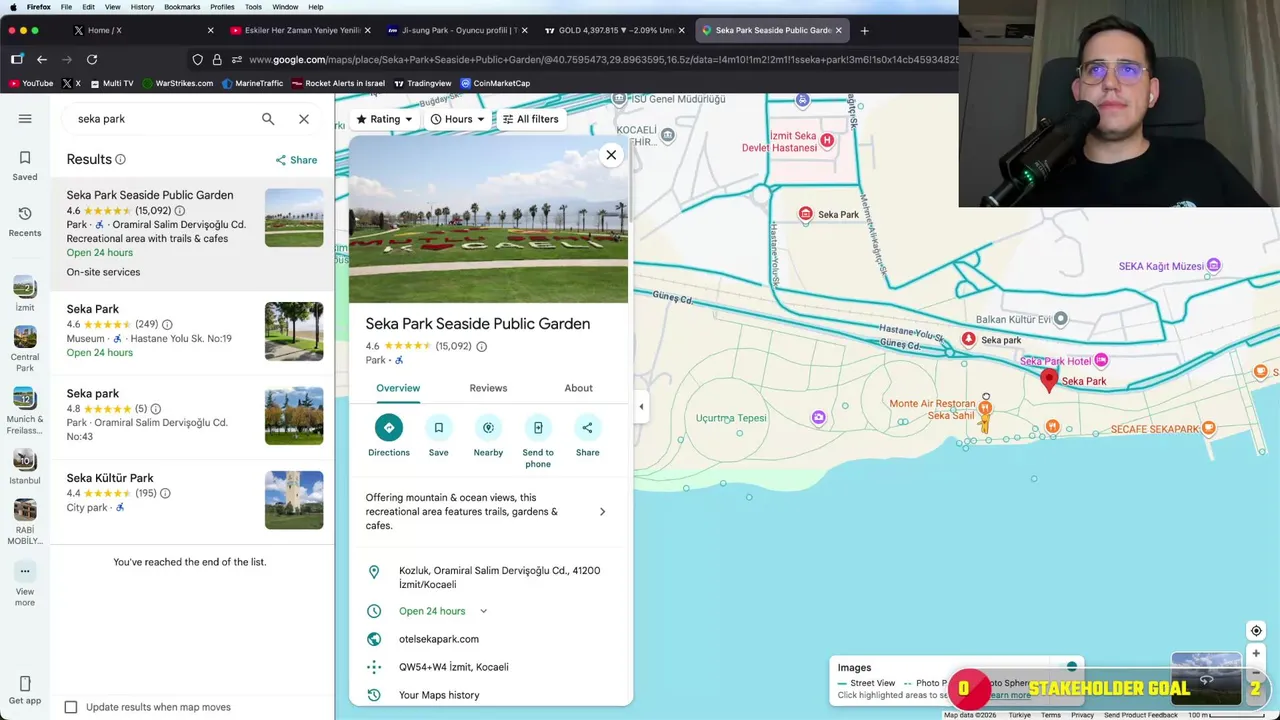Expand the Open 24 hours schedule
The height and width of the screenshot is (720, 1280).
[483, 611]
